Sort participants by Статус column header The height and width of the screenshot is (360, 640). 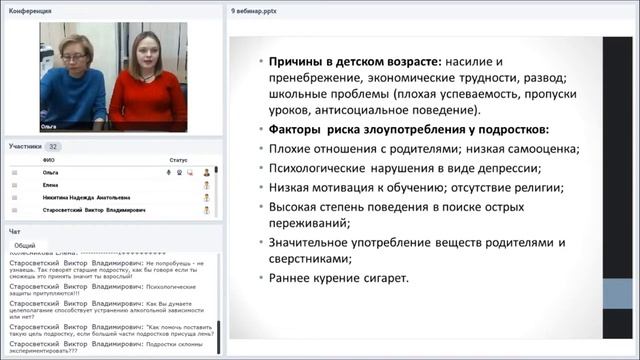pyautogui.click(x=178, y=160)
